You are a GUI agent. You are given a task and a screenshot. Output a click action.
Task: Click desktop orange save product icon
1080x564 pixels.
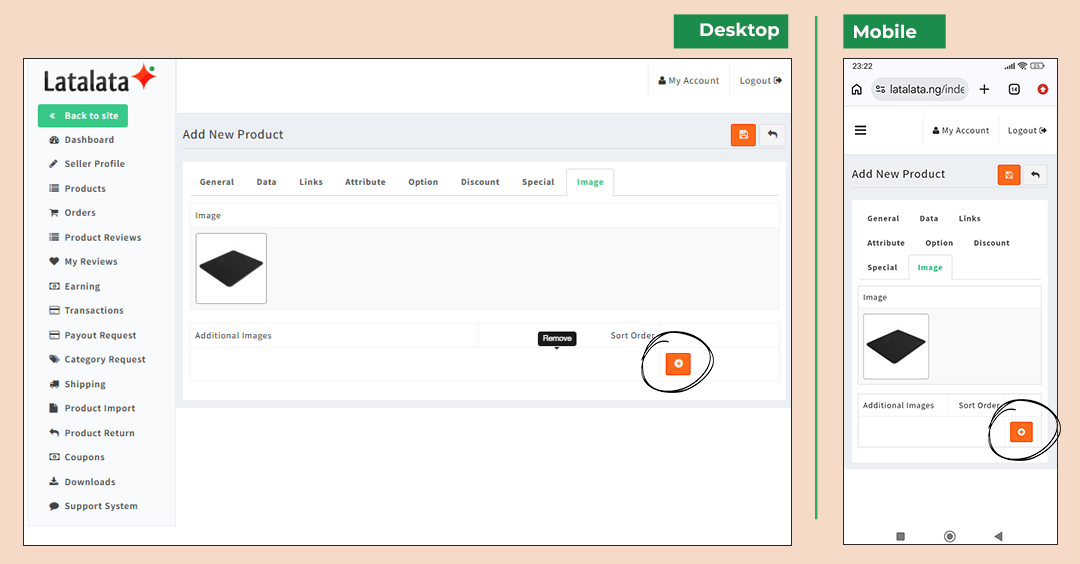[x=743, y=135]
